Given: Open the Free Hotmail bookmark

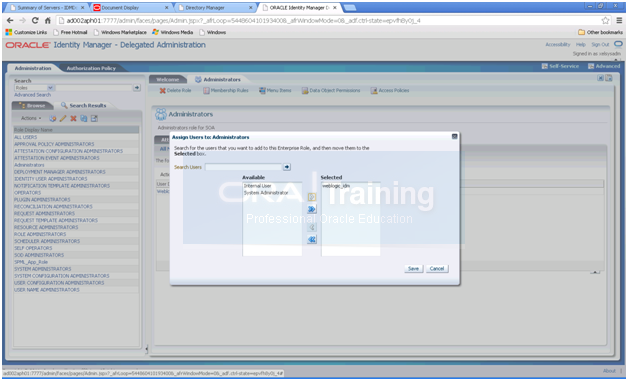Looking at the screenshot, I should point(70,32).
